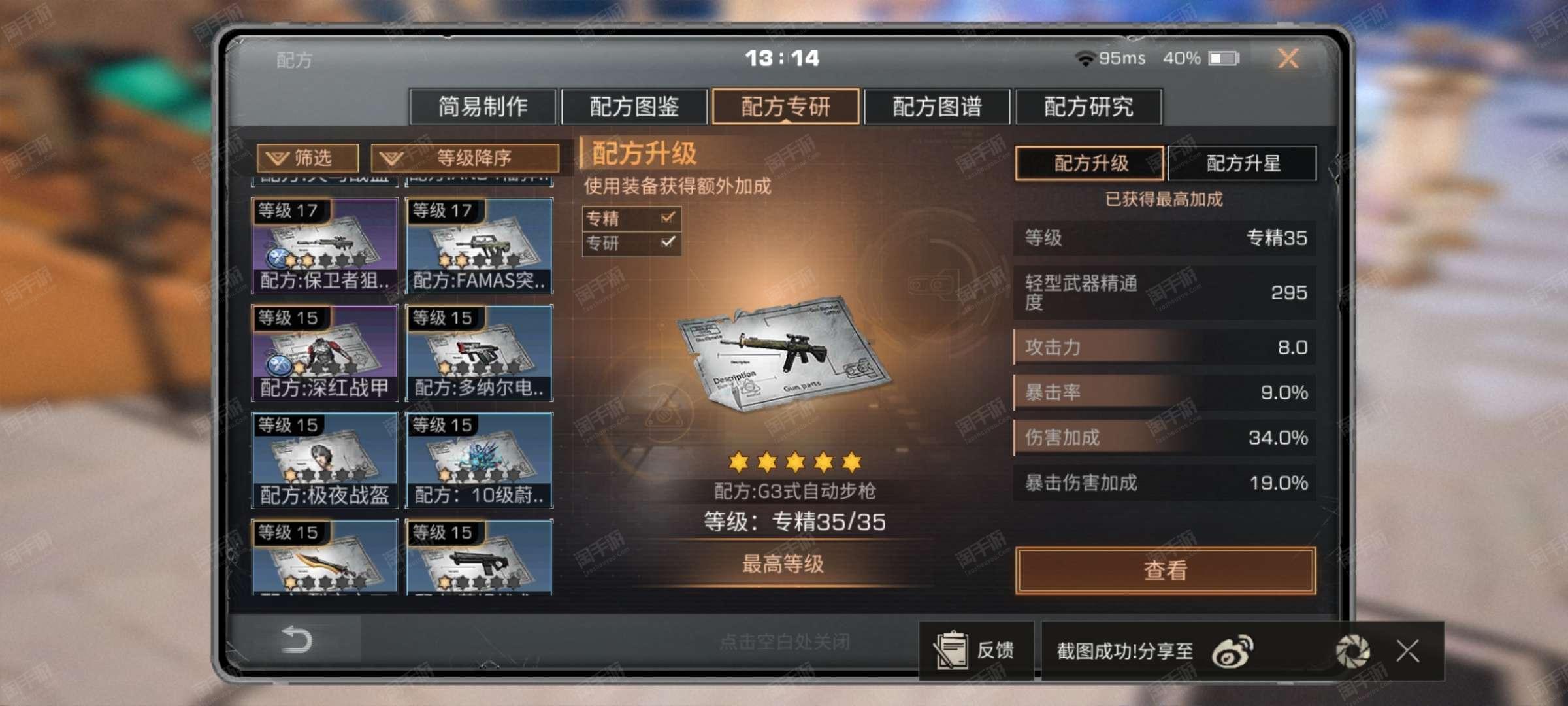The width and height of the screenshot is (1568, 706).
Task: Open the 等级降序 sort dropdown
Action: [465, 158]
